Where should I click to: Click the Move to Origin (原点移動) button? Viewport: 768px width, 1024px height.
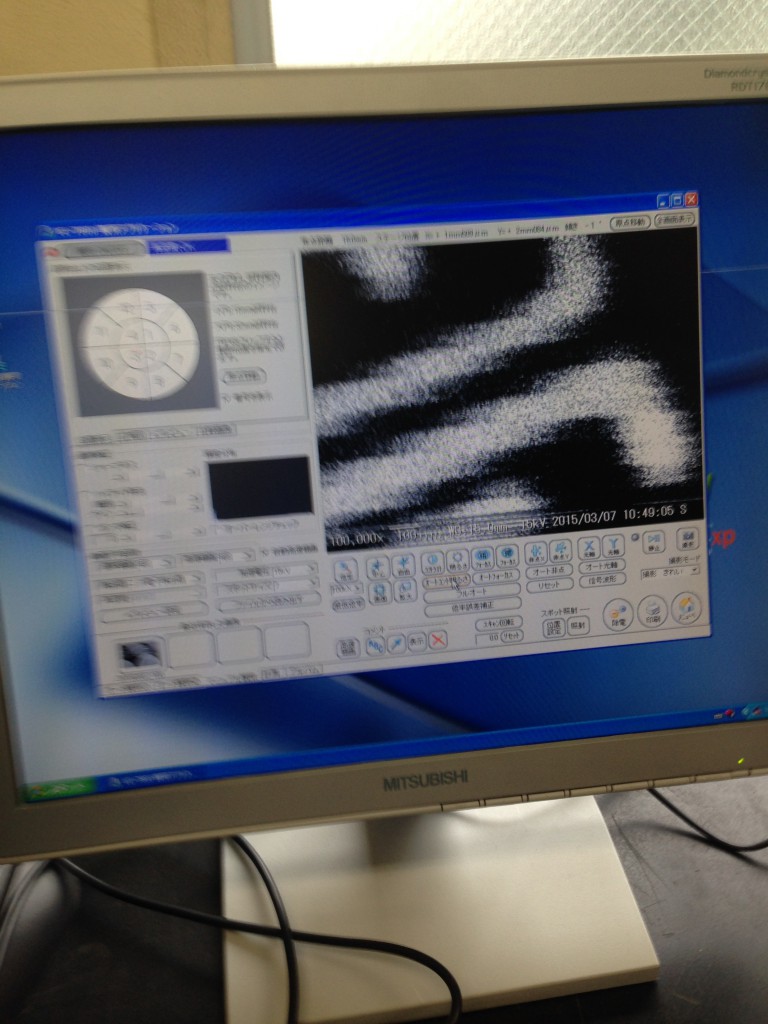pyautogui.click(x=630, y=222)
